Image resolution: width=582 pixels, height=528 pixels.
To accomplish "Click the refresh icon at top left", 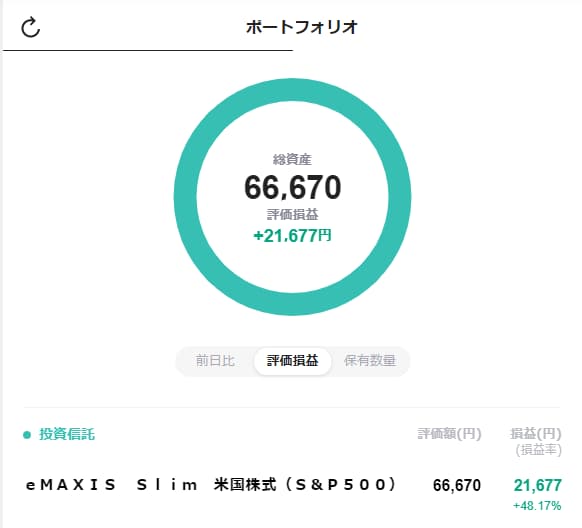I will tap(30, 27).
